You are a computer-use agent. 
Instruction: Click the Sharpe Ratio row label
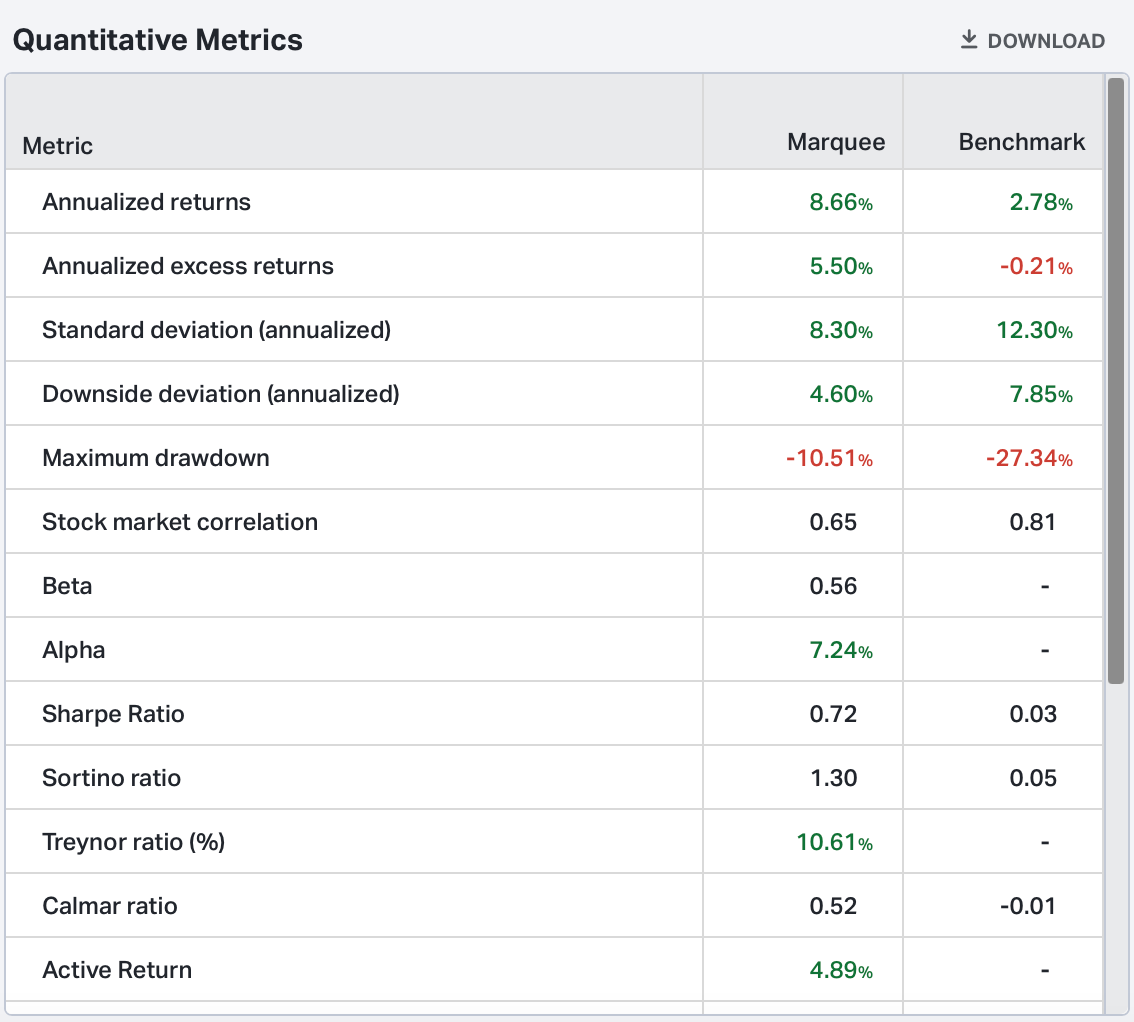(113, 714)
